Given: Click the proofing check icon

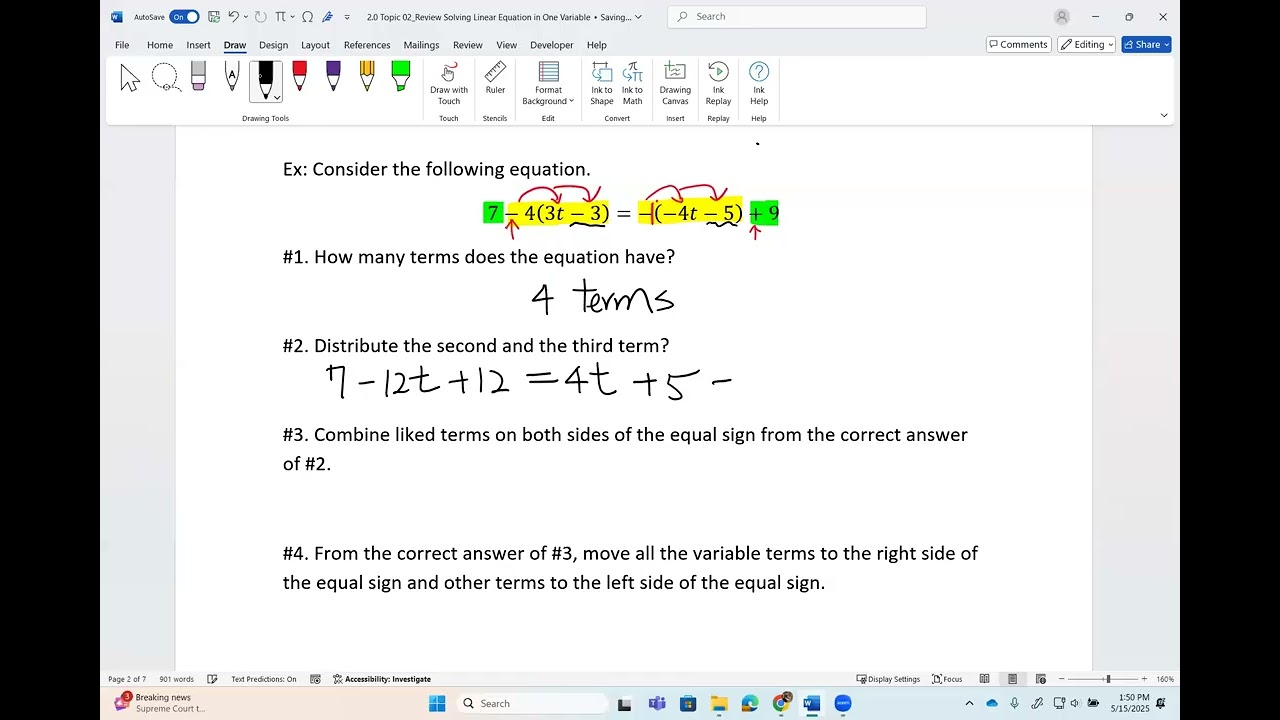Looking at the screenshot, I should (x=214, y=679).
